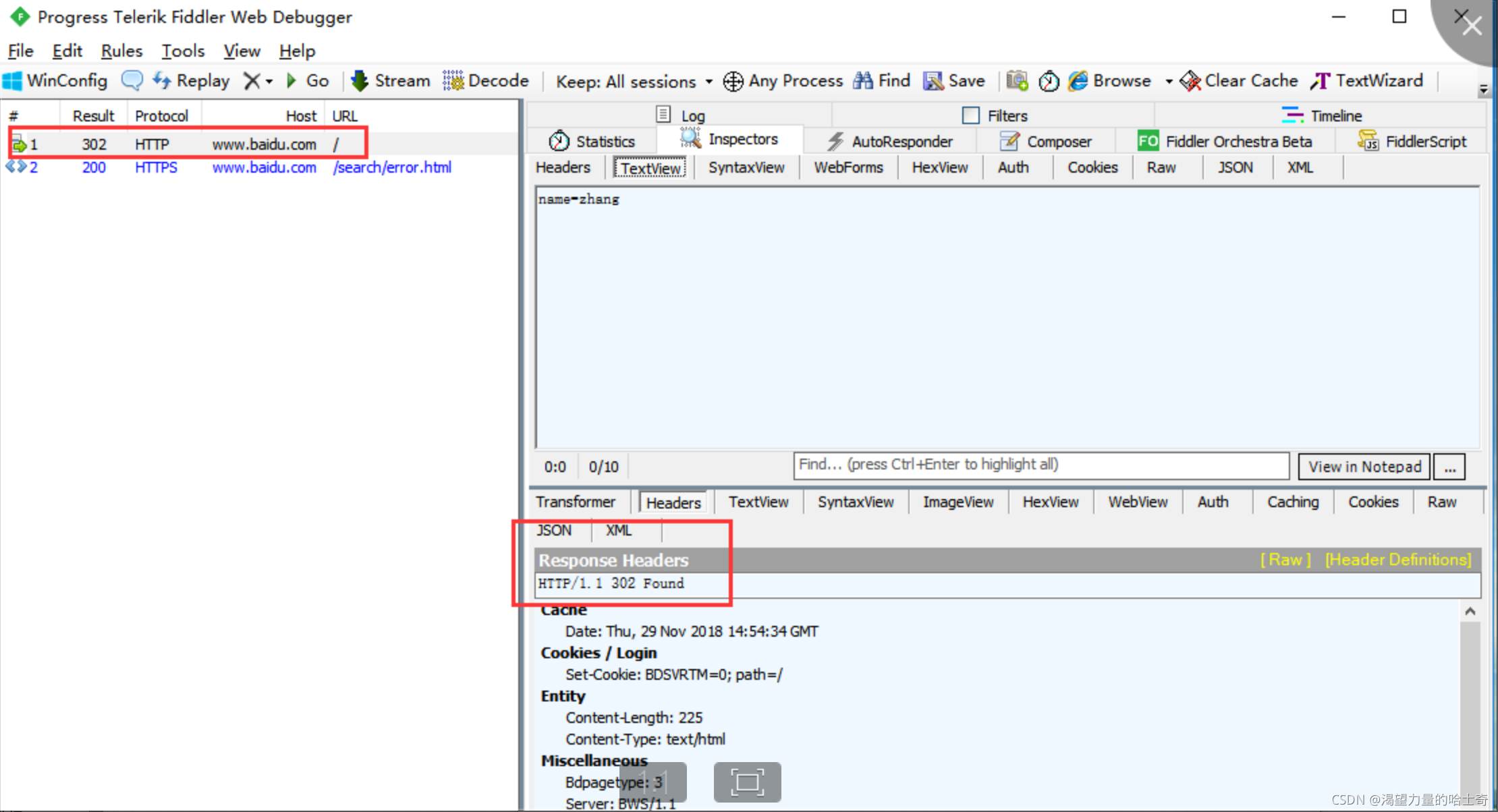Select request JSON tab
The width and height of the screenshot is (1498, 812).
(x=1236, y=167)
